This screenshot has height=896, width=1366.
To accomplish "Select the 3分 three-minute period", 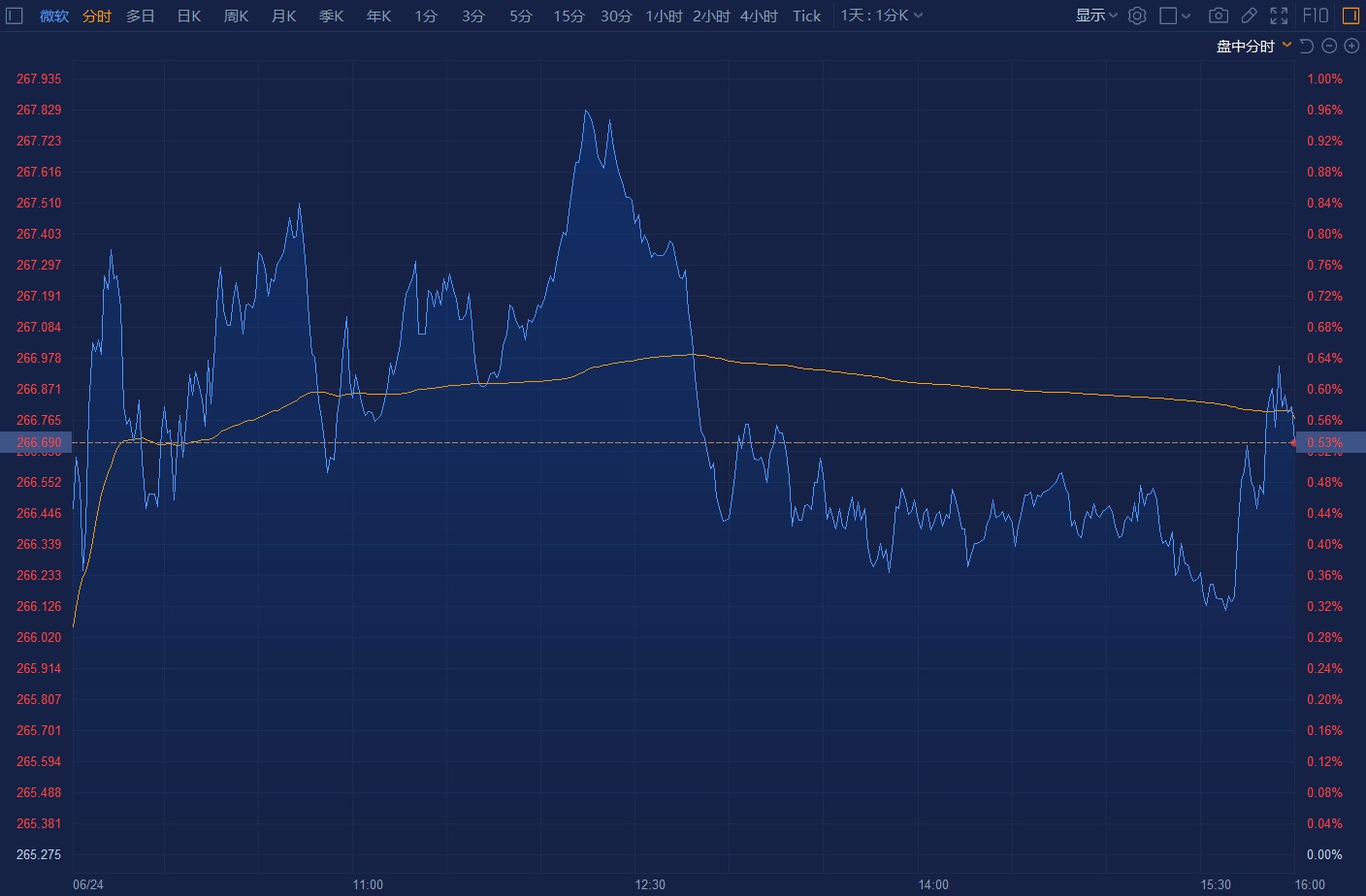I will tap(473, 16).
